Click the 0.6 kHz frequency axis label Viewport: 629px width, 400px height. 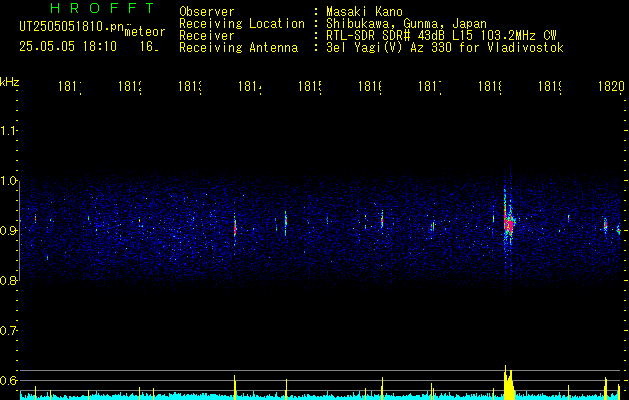8,380
